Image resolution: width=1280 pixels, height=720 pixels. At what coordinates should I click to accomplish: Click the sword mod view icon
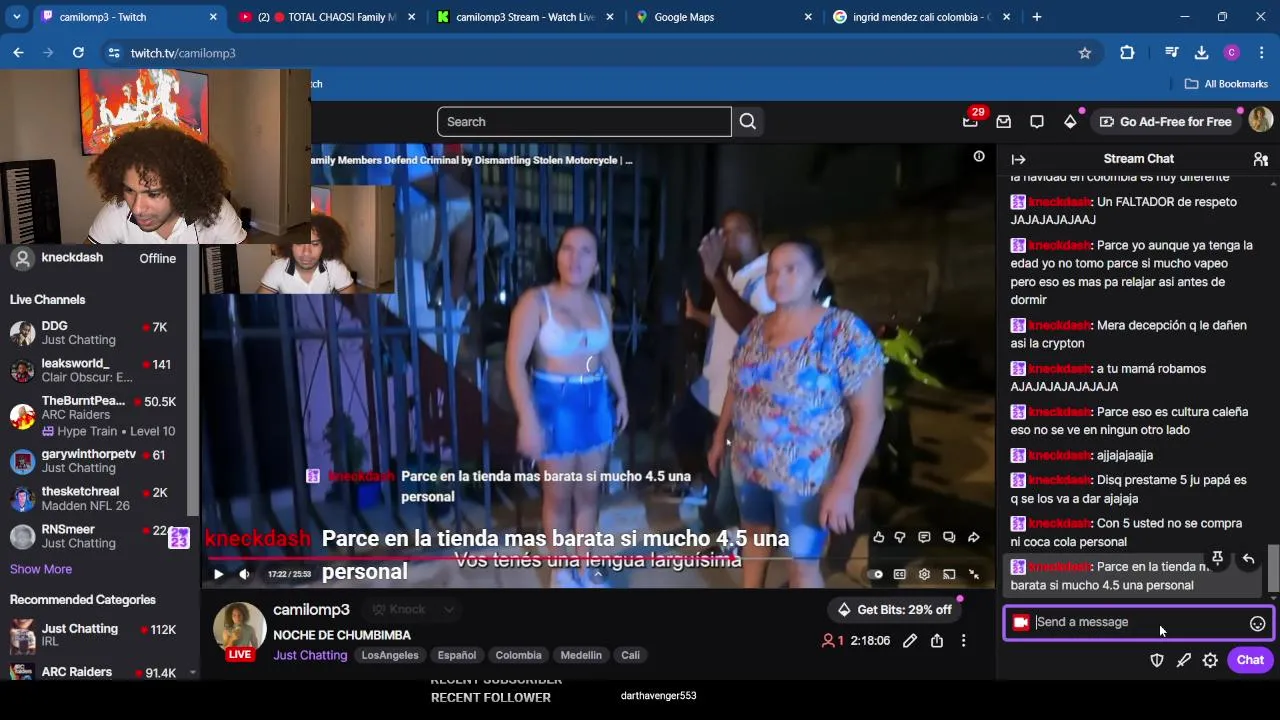pyautogui.click(x=1184, y=660)
